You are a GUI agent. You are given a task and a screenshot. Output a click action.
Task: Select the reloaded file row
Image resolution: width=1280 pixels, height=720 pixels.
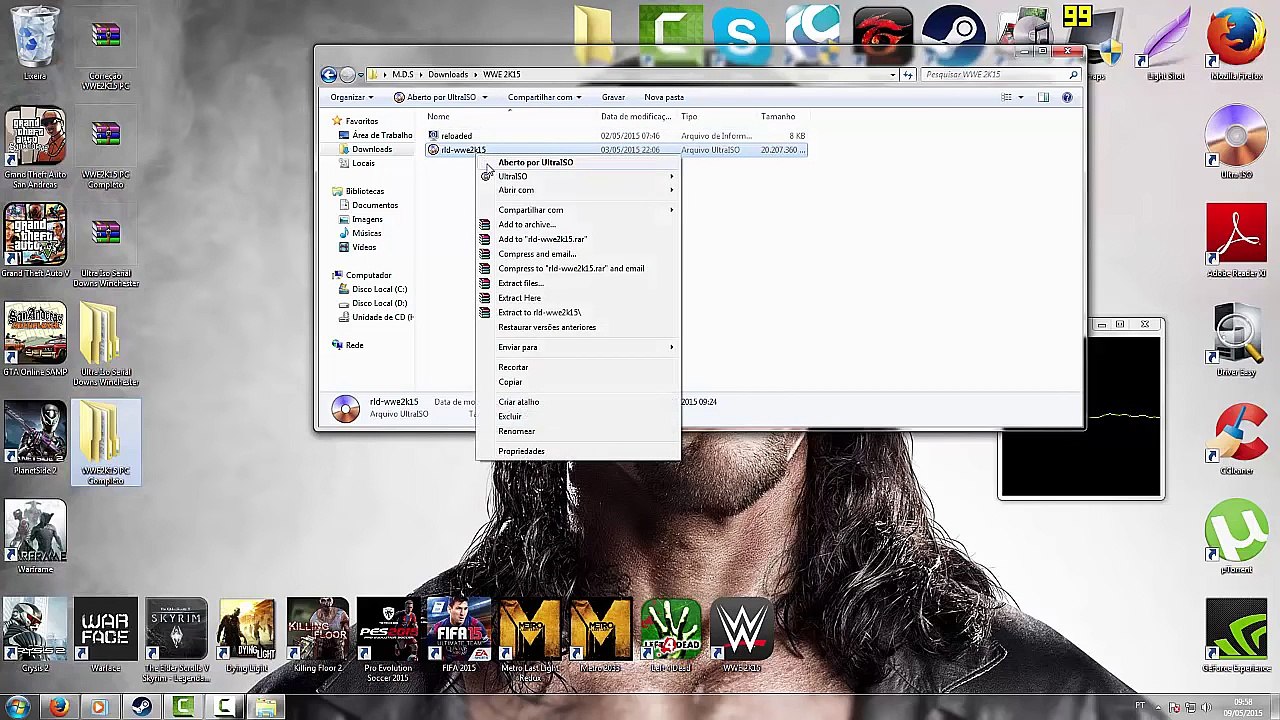click(616, 135)
